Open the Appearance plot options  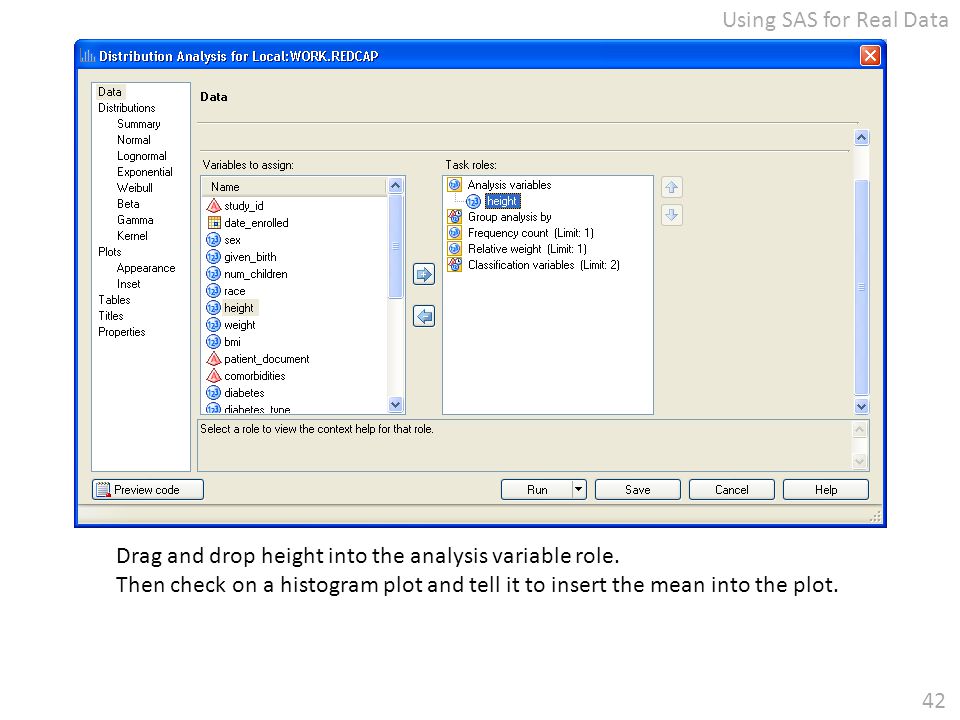pos(146,268)
